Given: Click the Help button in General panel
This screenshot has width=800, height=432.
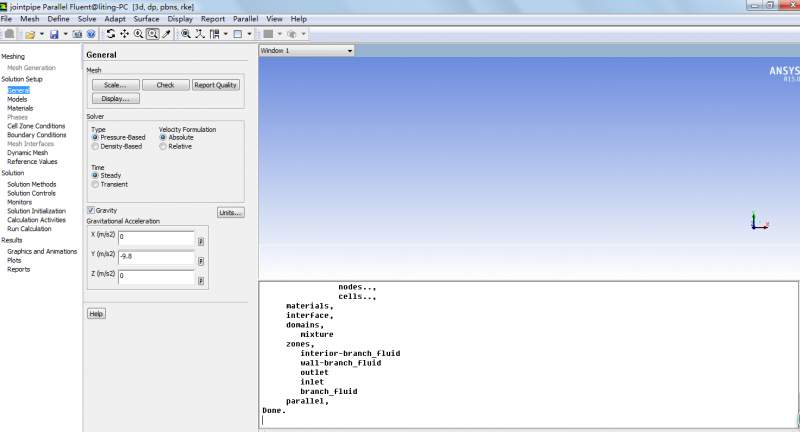Looking at the screenshot, I should pos(96,314).
